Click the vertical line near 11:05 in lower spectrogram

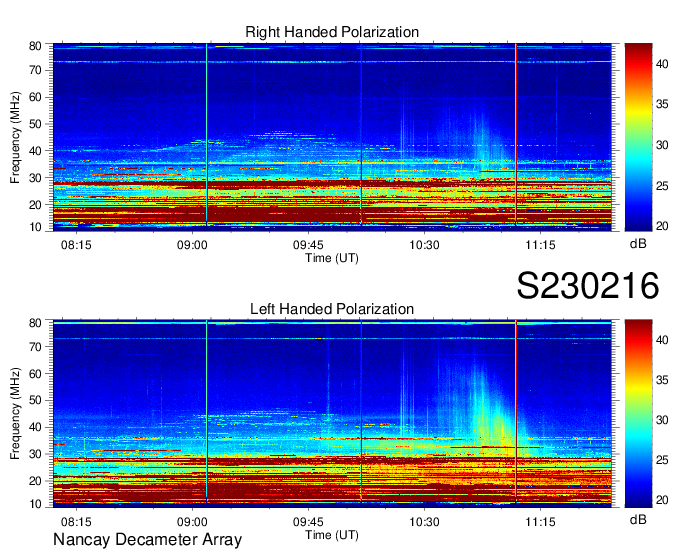point(516,411)
